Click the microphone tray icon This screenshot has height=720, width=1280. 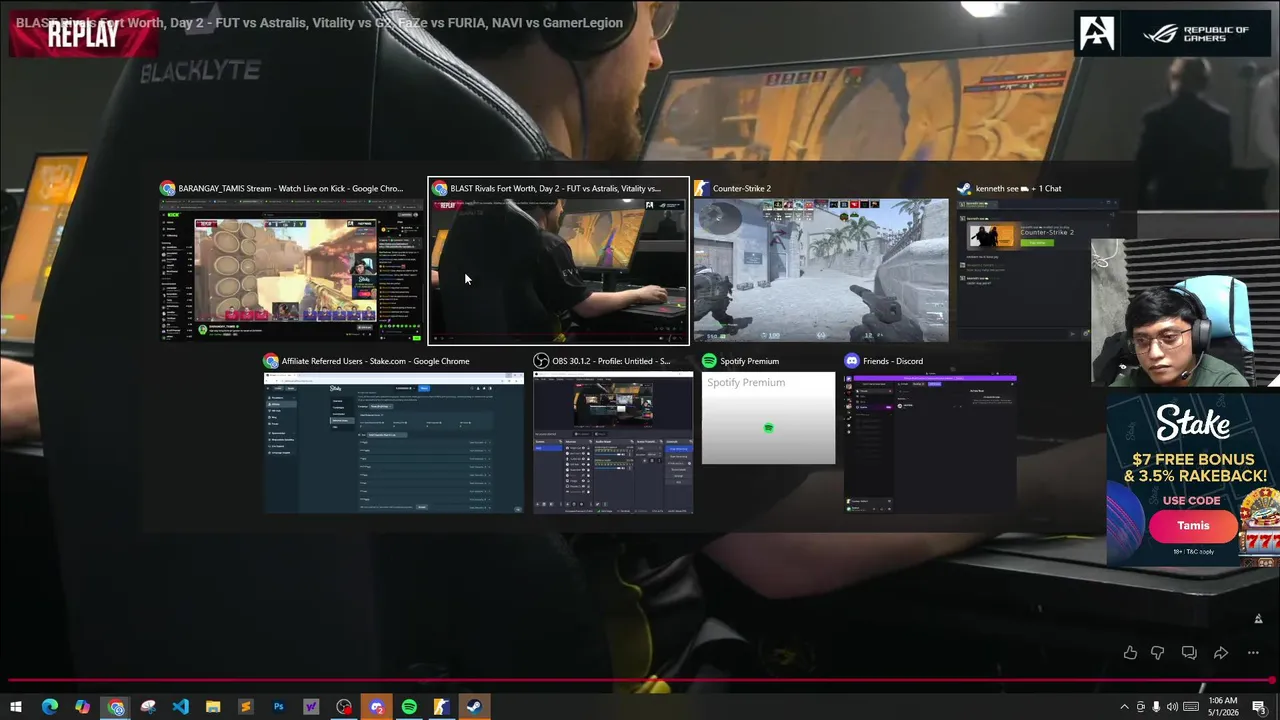[1157, 707]
